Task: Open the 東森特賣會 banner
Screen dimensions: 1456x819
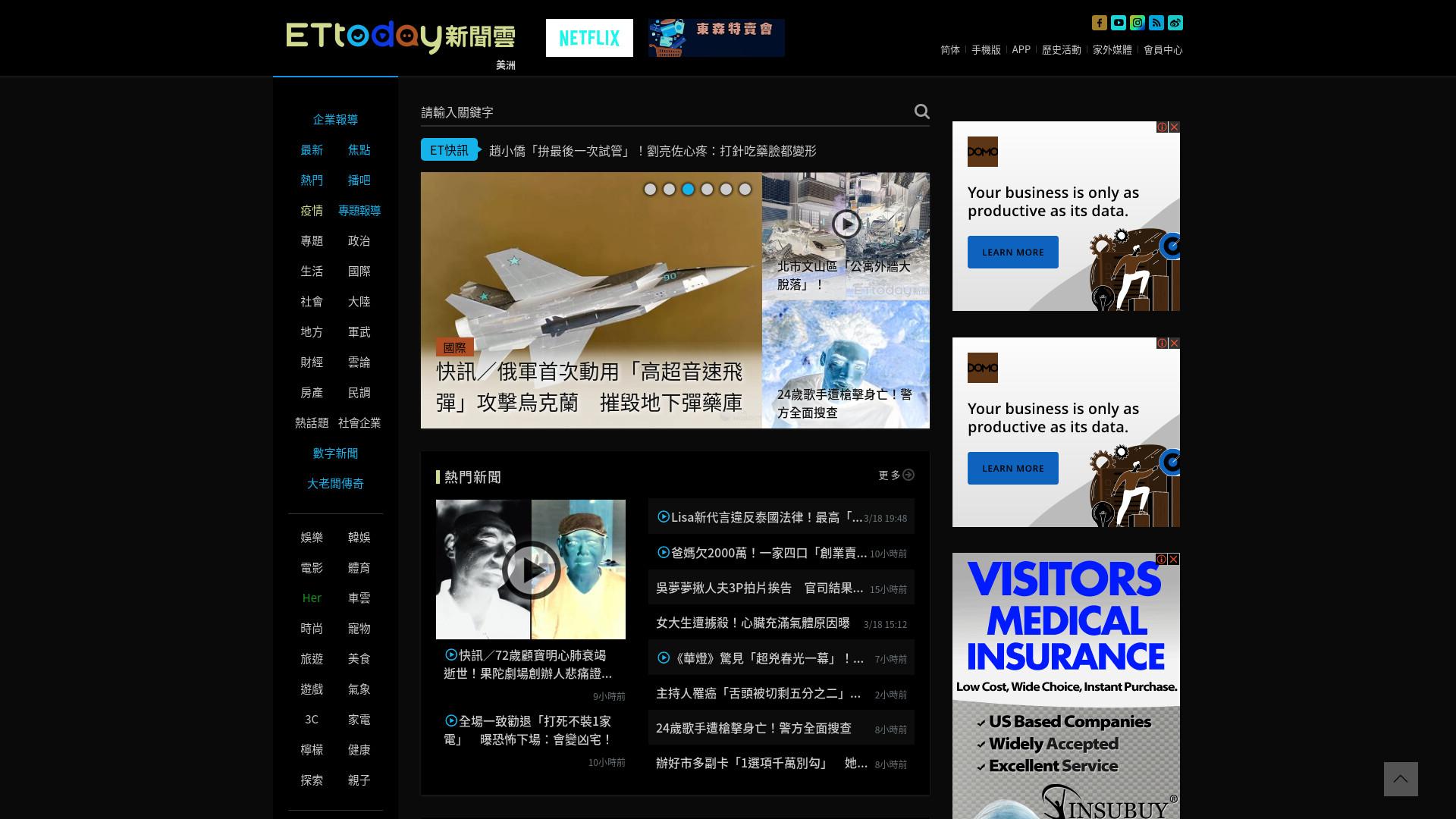Action: [x=717, y=38]
